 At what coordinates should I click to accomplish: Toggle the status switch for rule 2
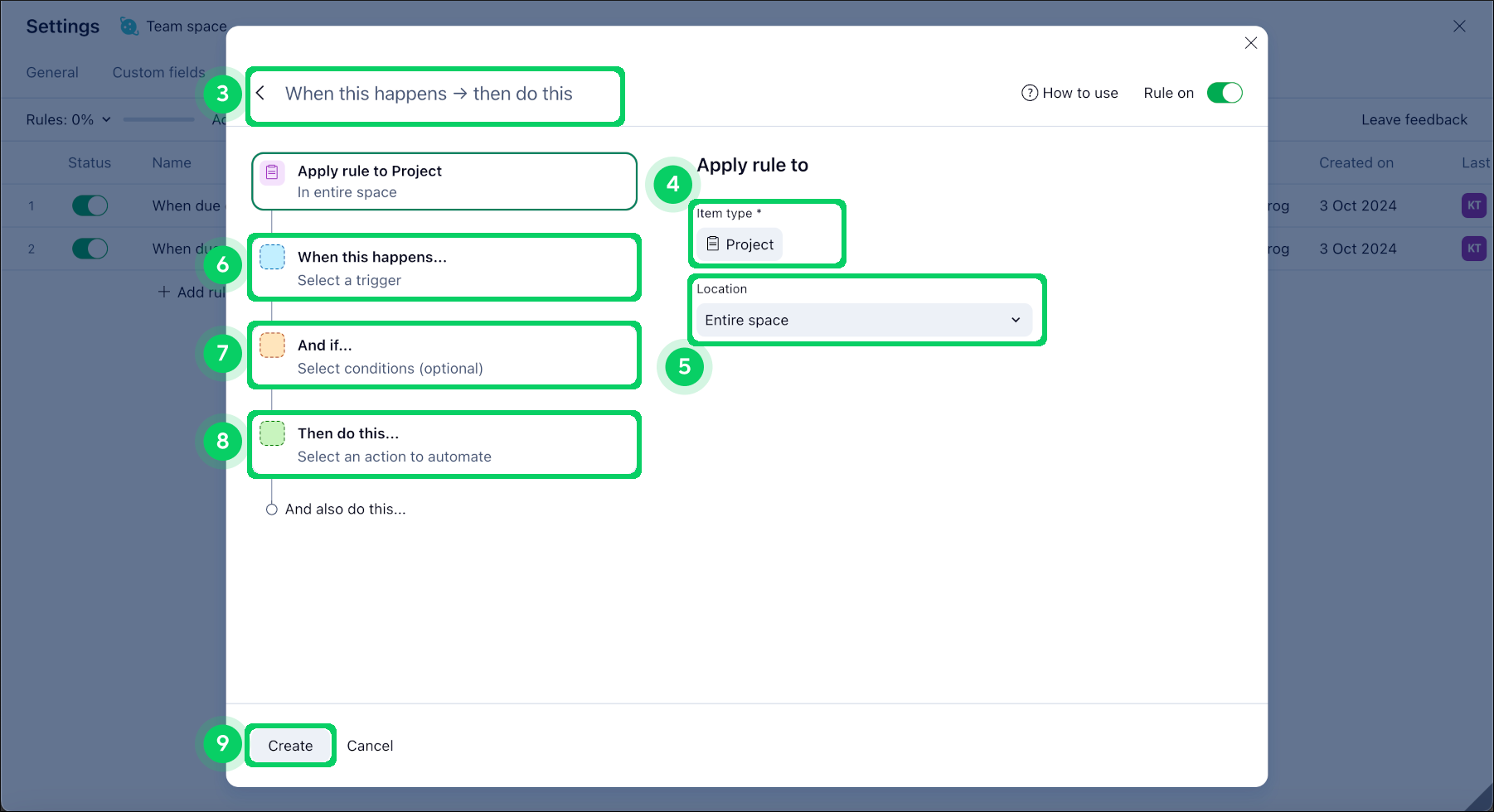click(x=90, y=249)
